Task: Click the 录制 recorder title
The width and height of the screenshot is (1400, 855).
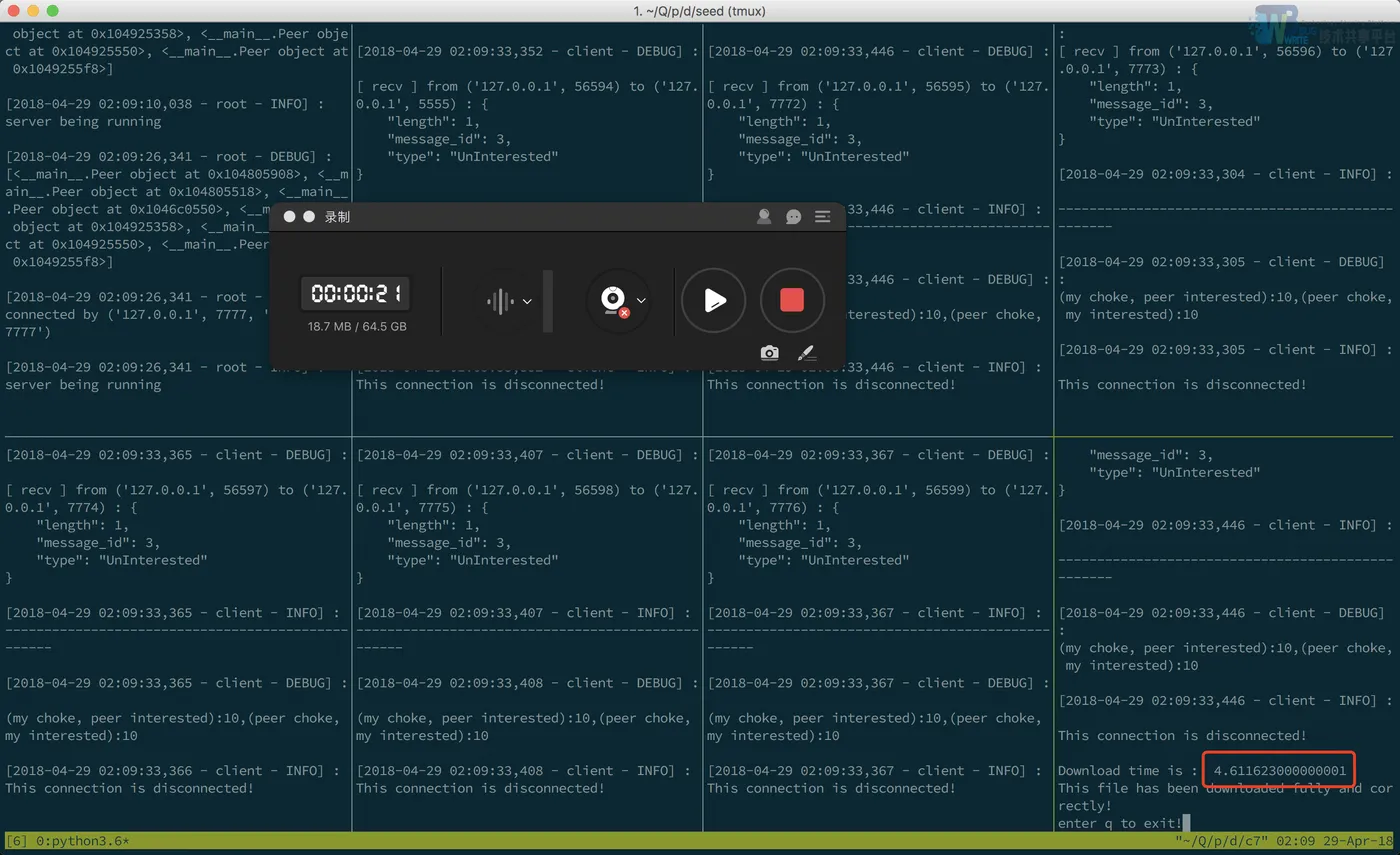Action: 337,217
